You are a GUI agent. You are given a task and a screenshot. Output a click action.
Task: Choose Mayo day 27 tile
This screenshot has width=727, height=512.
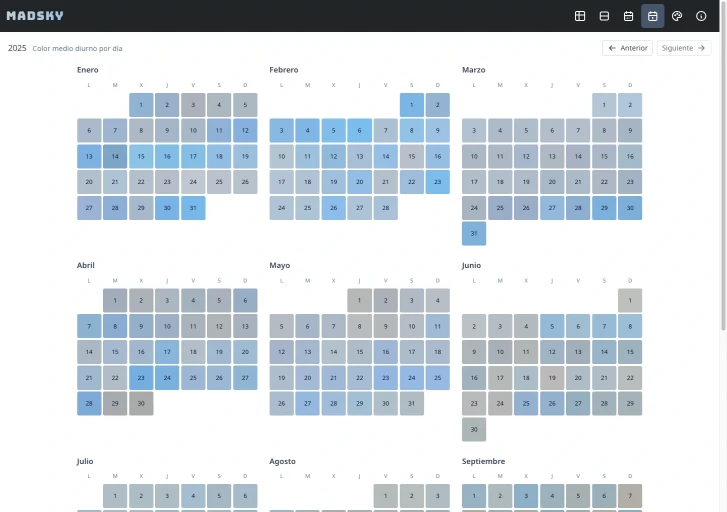pos(307,403)
